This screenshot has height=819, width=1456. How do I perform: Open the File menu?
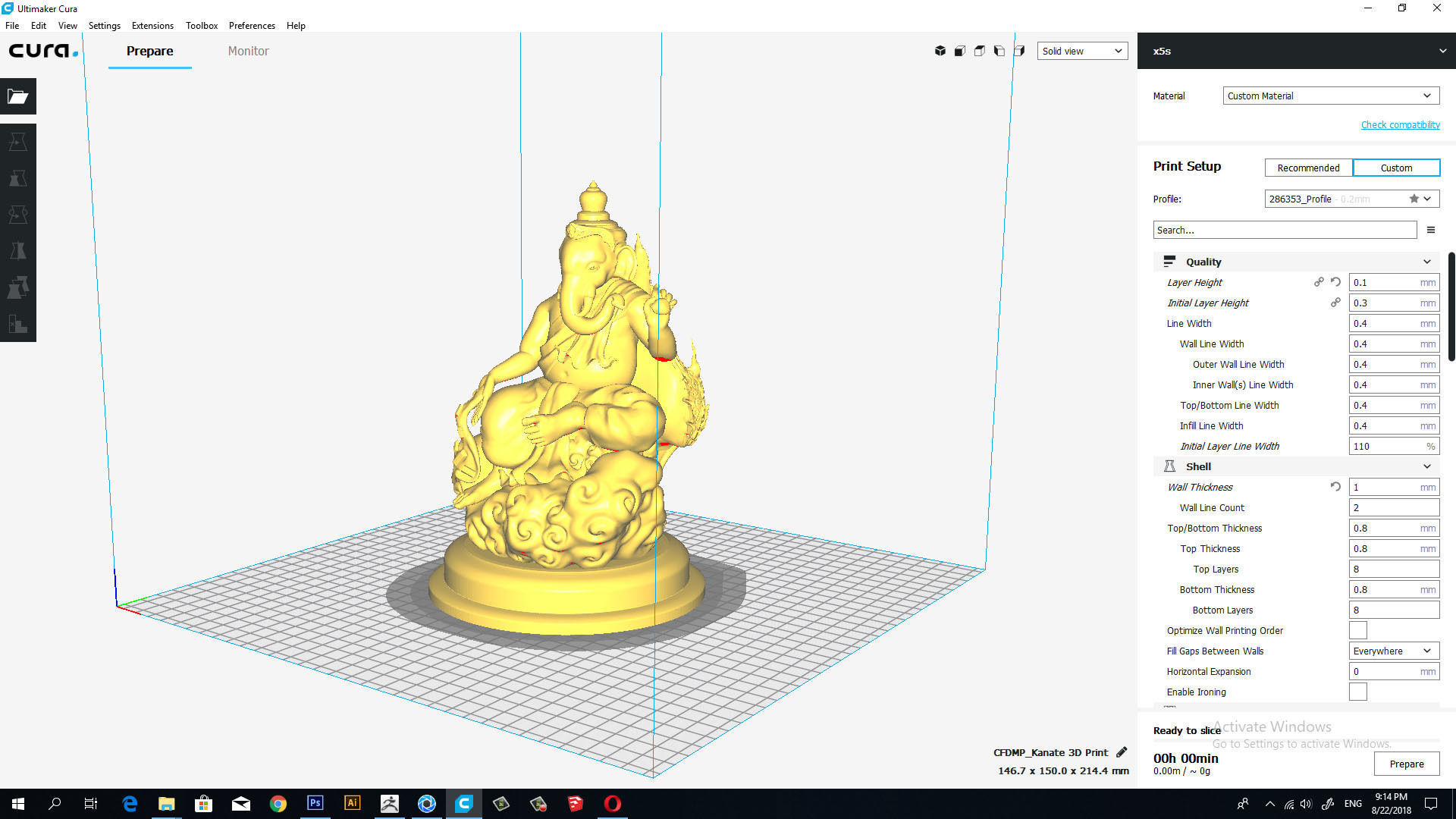click(12, 25)
